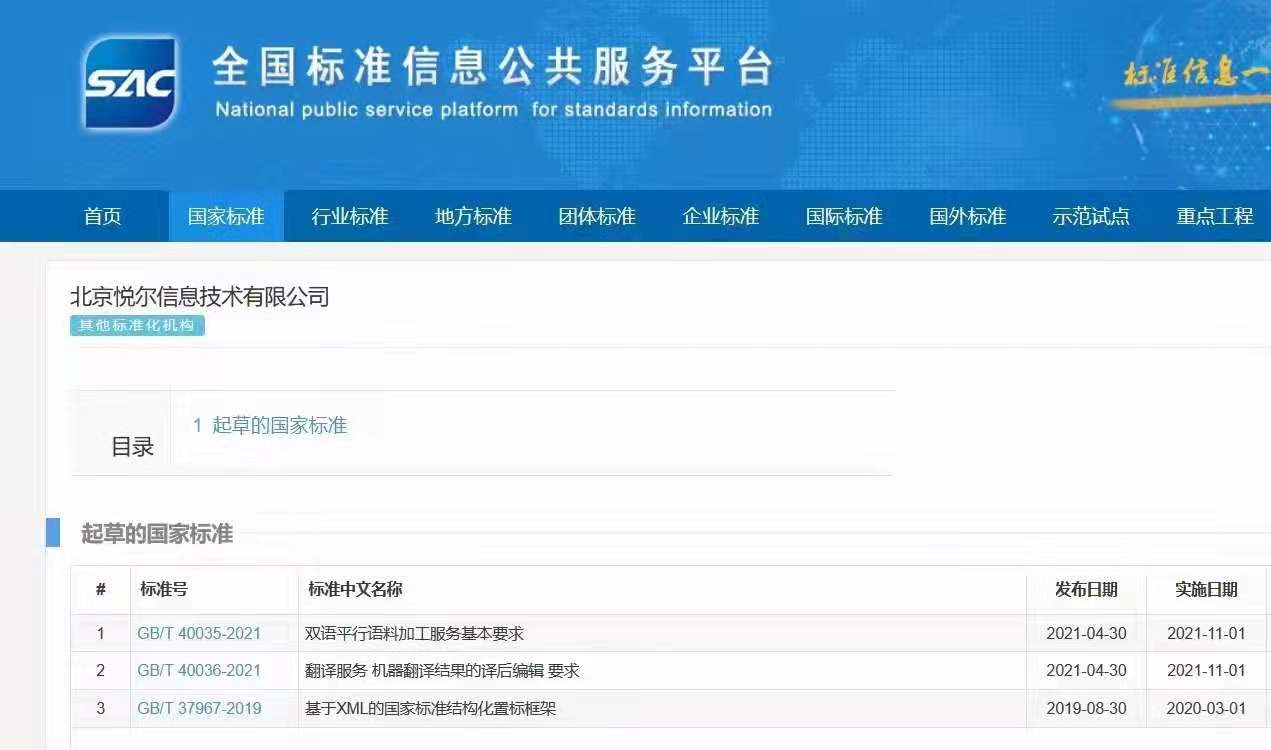Open the 示范试点 menu item

coord(1090,216)
